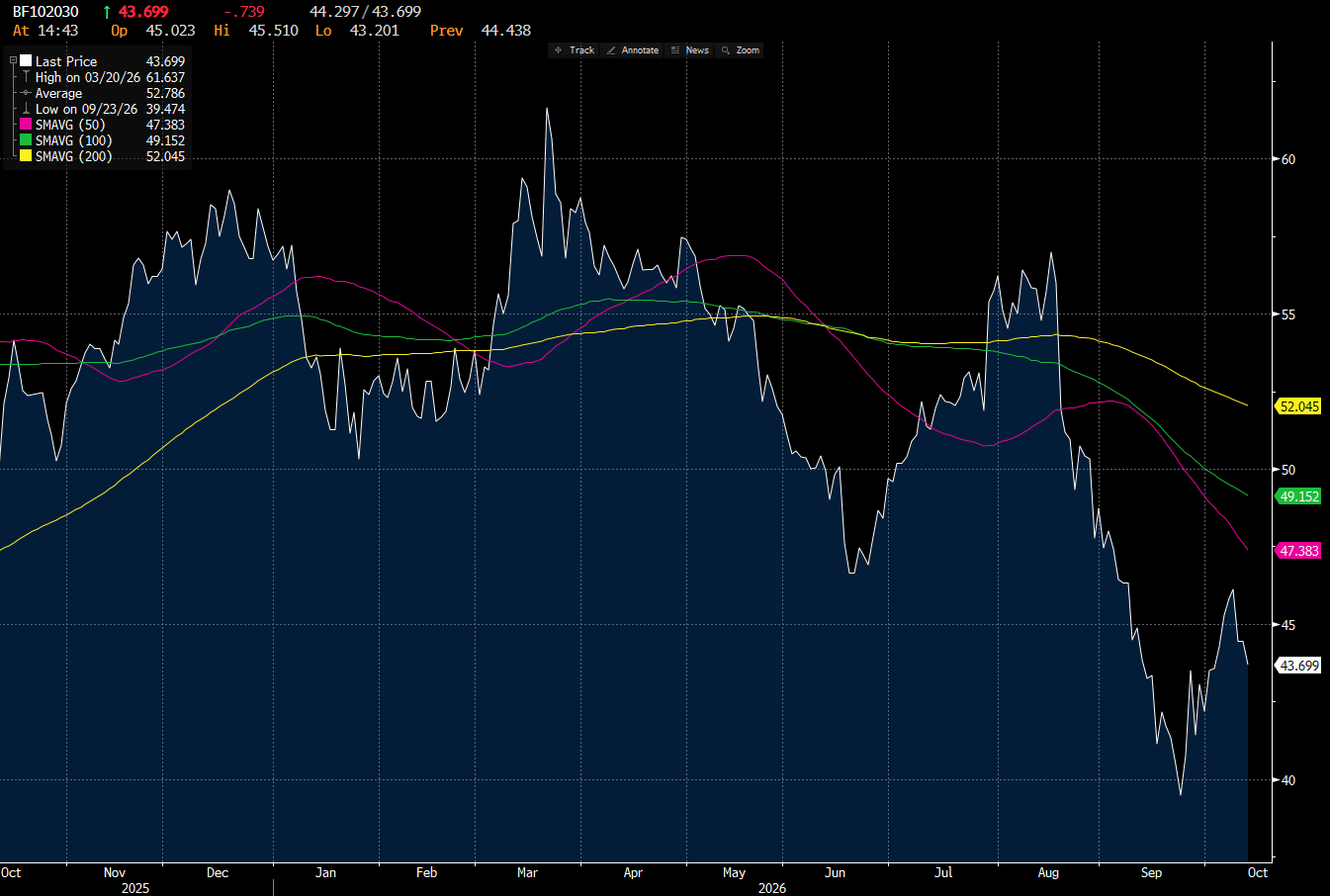The width and height of the screenshot is (1330, 896).
Task: Select the Annotate pencil tool
Action: (633, 50)
